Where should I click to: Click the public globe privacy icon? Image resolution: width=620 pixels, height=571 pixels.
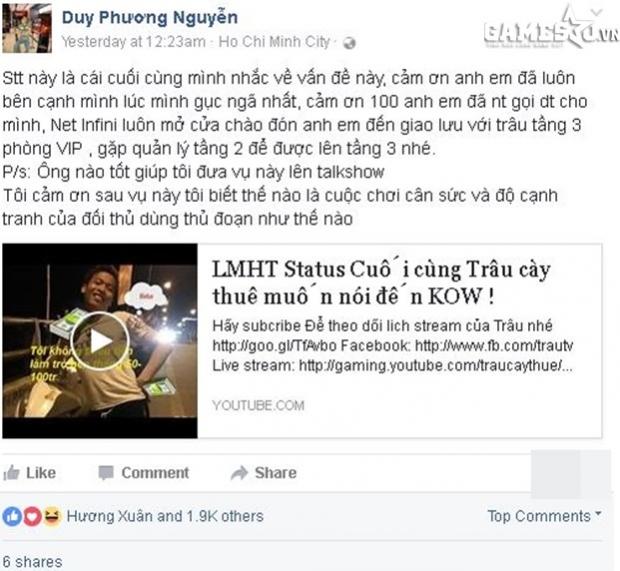click(x=350, y=42)
